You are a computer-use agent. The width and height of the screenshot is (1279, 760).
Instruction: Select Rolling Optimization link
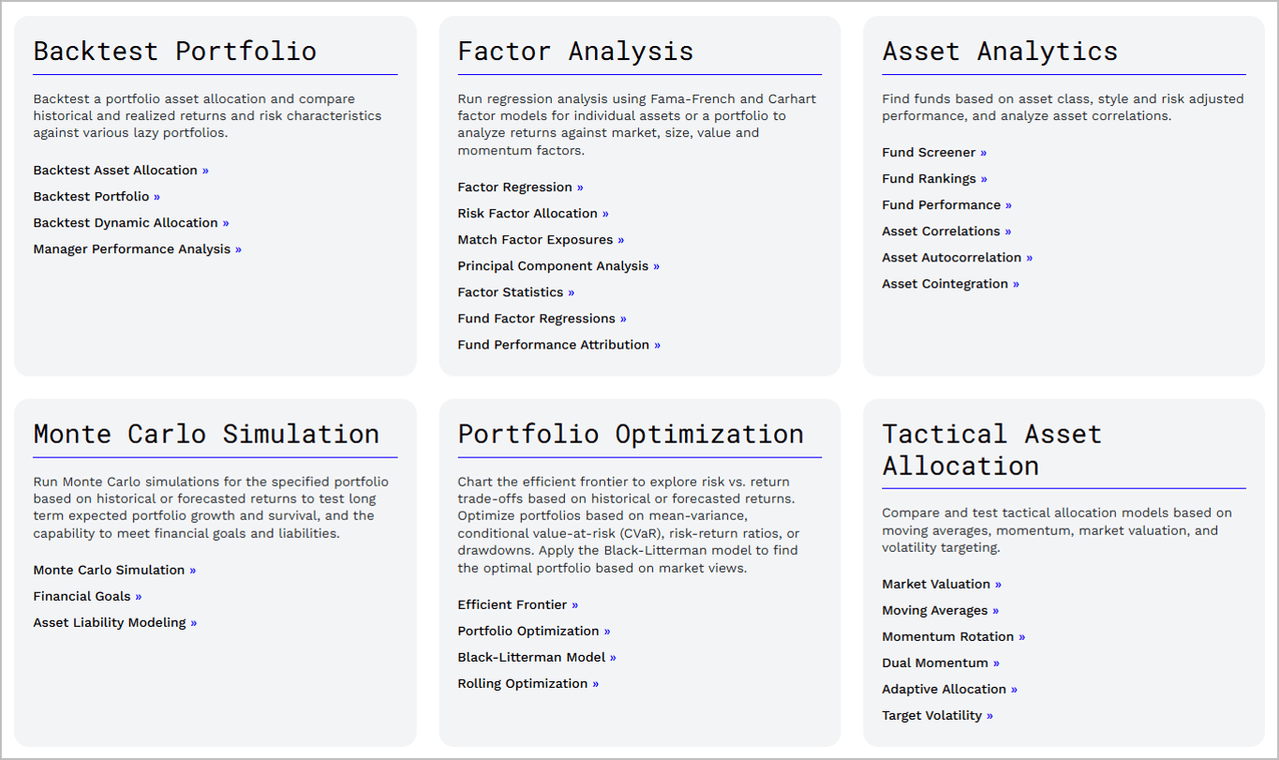(x=528, y=683)
